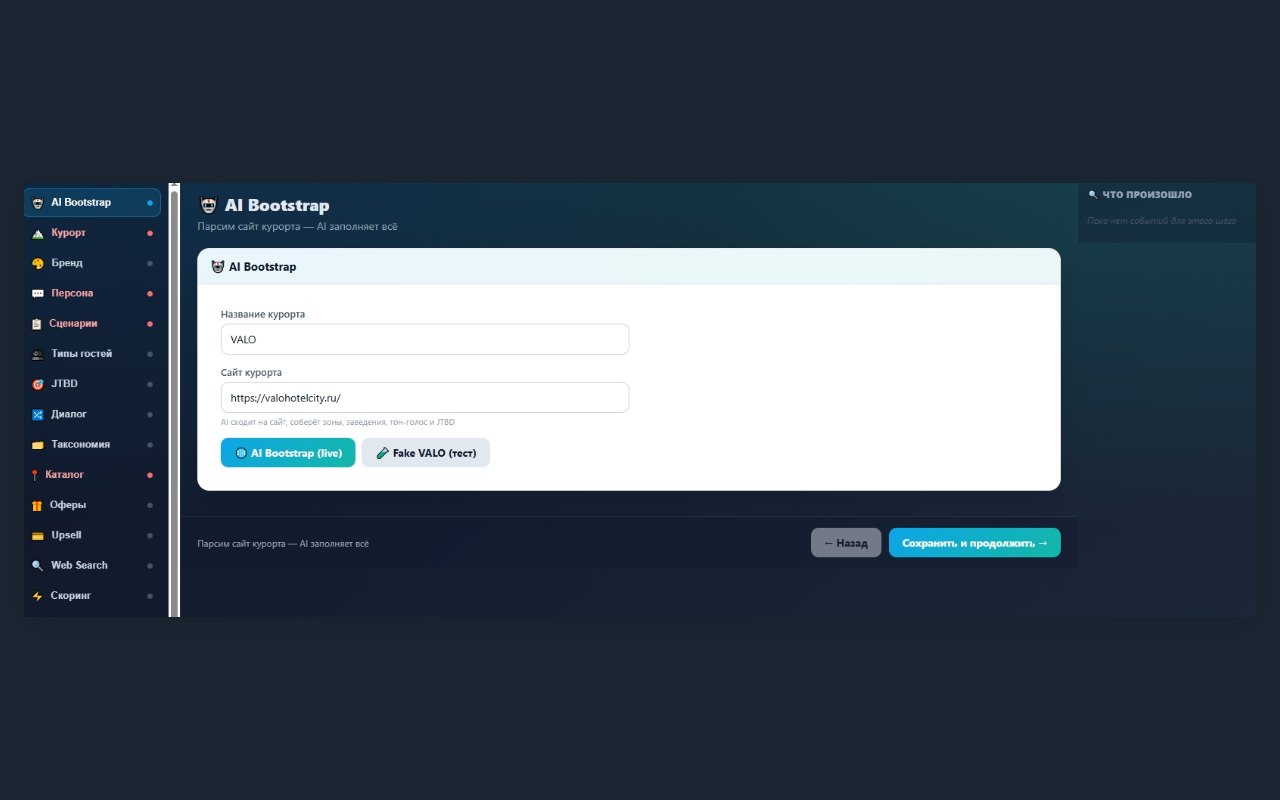Click footer text 'Парсим сайт курорта' beside Назад
Image resolution: width=1280 pixels, height=800 pixels.
click(x=283, y=544)
